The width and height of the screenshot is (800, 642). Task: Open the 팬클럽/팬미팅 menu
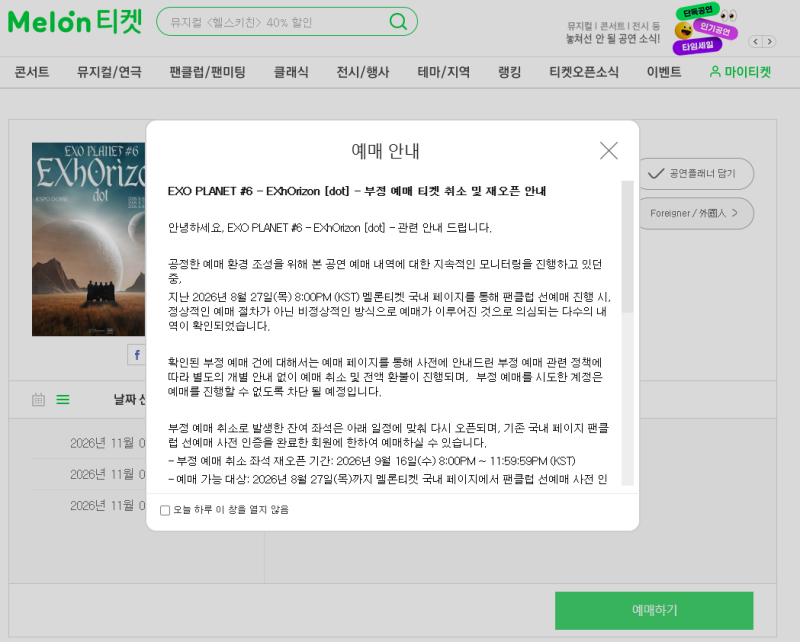pos(207,72)
